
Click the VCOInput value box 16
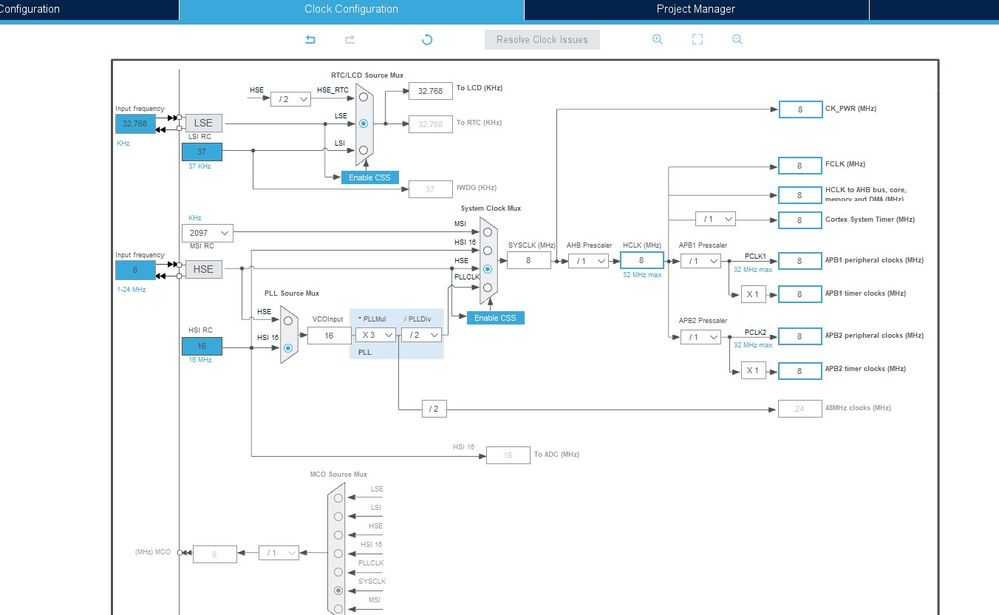(329, 335)
